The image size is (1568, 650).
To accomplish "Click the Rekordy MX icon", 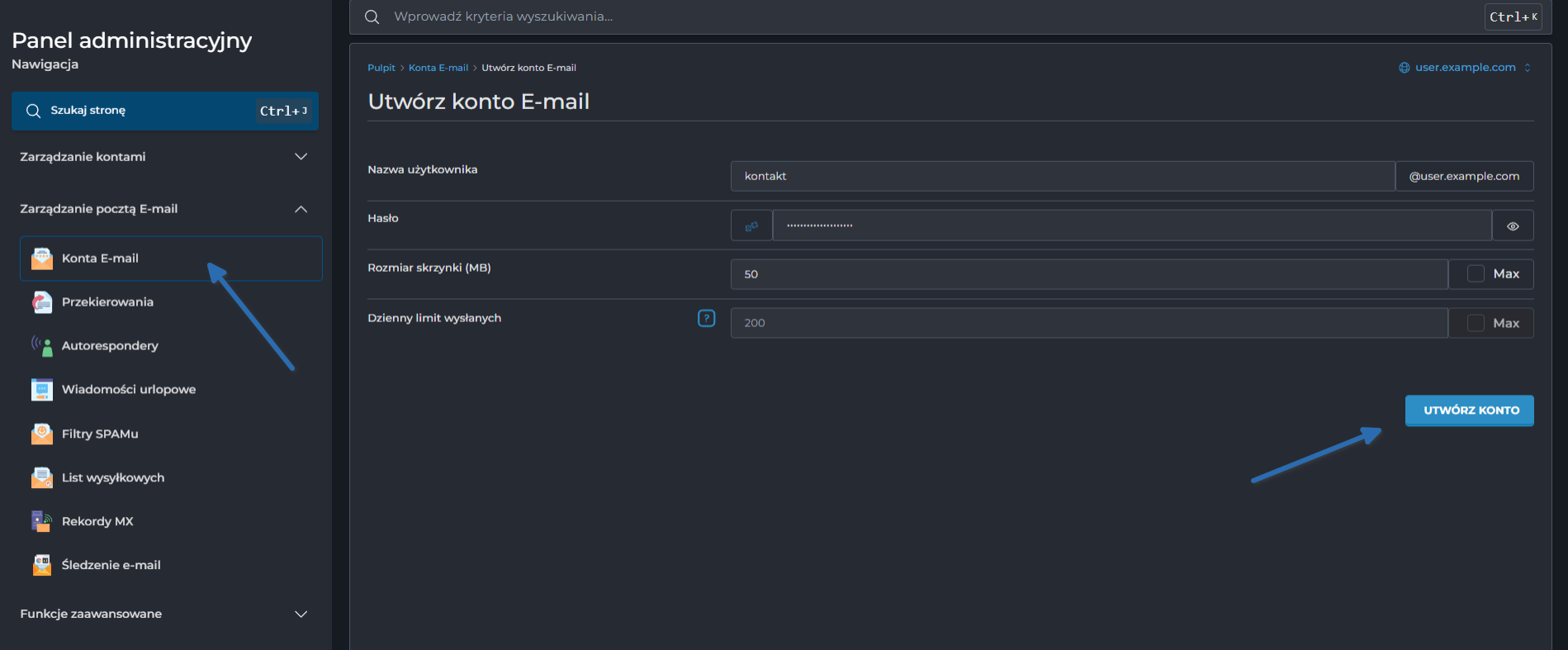I will pos(41,521).
